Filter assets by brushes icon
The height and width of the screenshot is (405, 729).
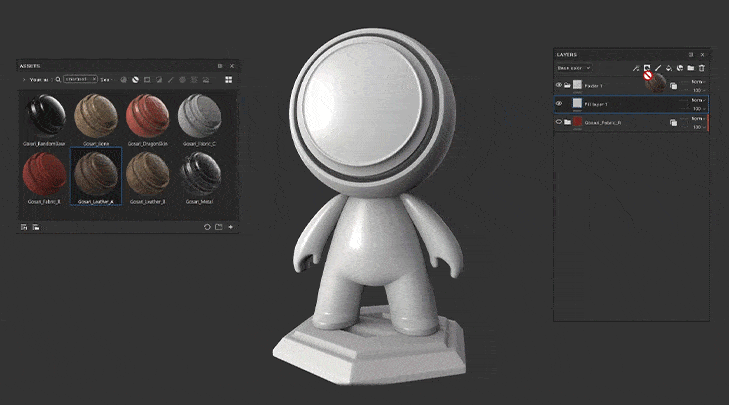click(x=171, y=80)
